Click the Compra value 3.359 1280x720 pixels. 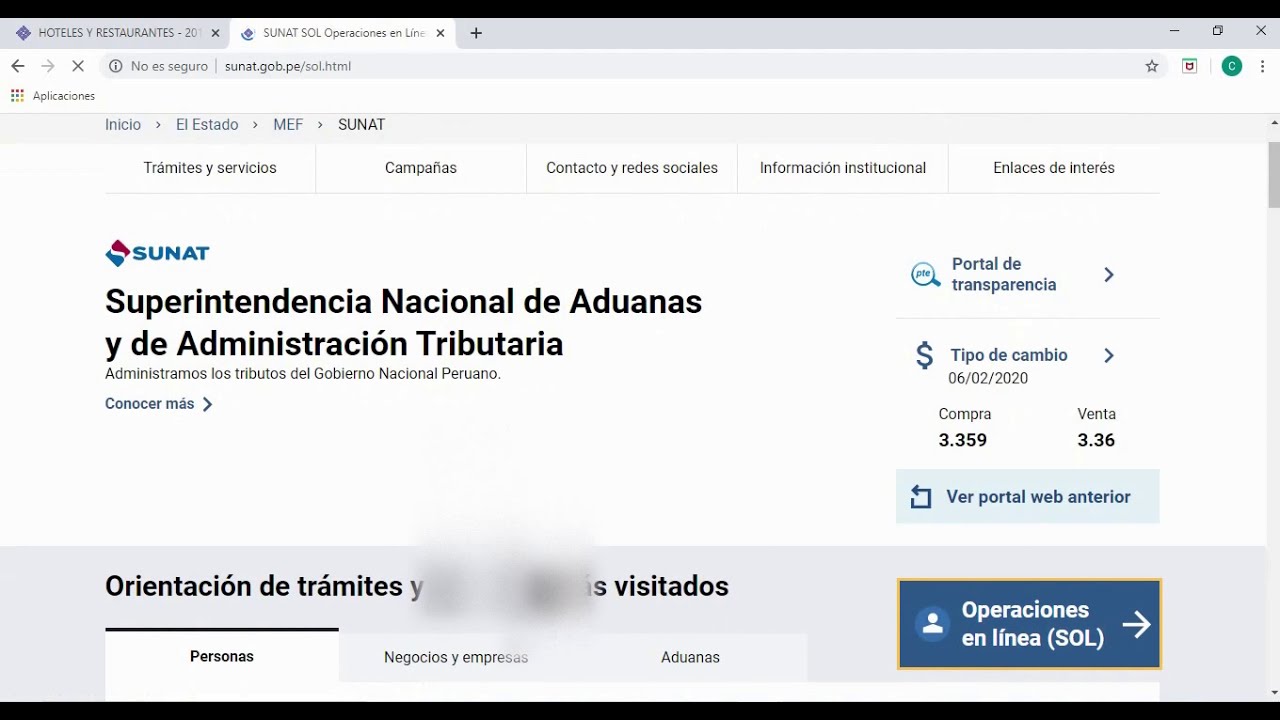(x=963, y=440)
